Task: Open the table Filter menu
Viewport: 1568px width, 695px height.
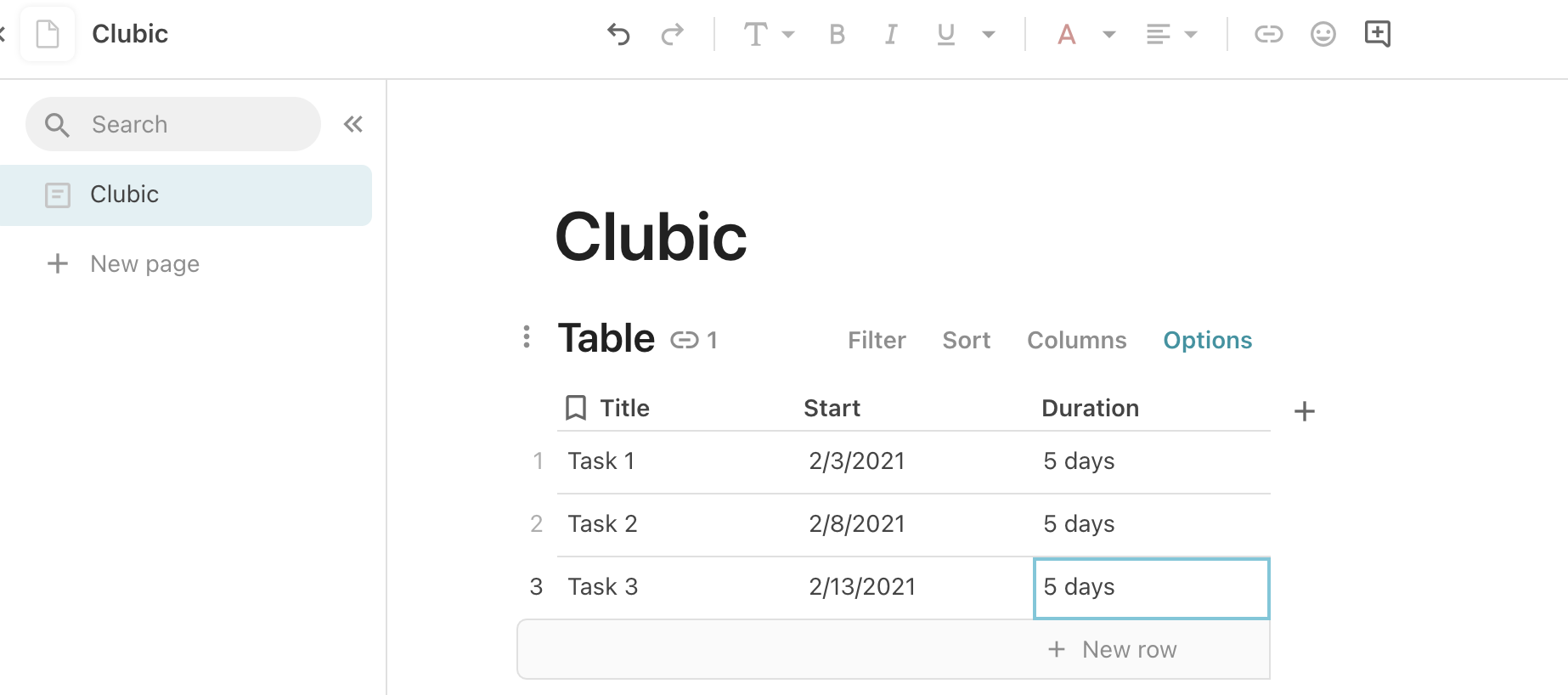Action: coord(877,341)
